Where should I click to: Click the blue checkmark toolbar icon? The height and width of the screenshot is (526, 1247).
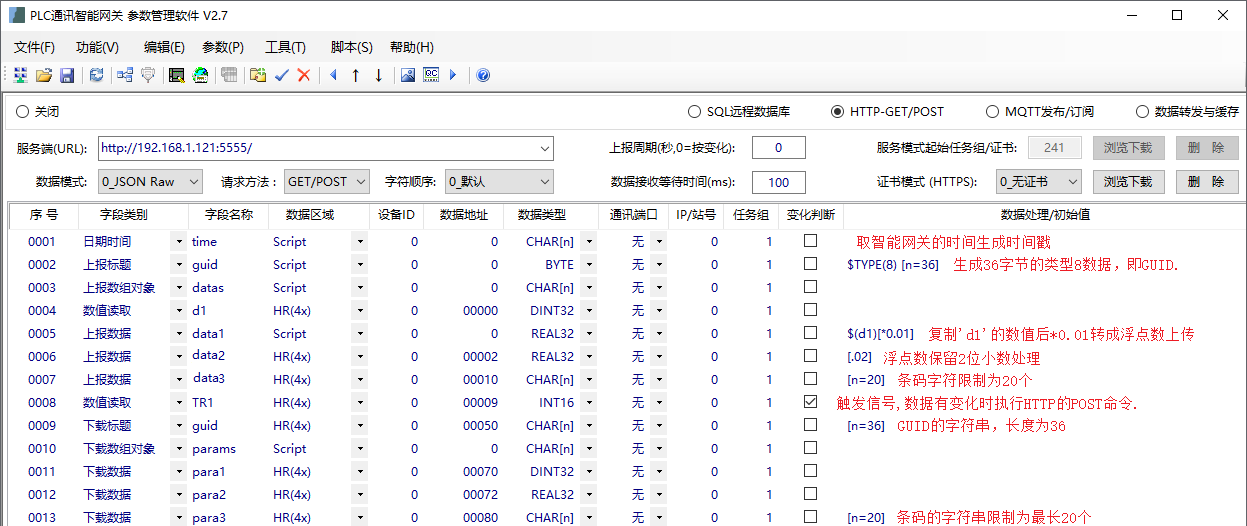[282, 75]
